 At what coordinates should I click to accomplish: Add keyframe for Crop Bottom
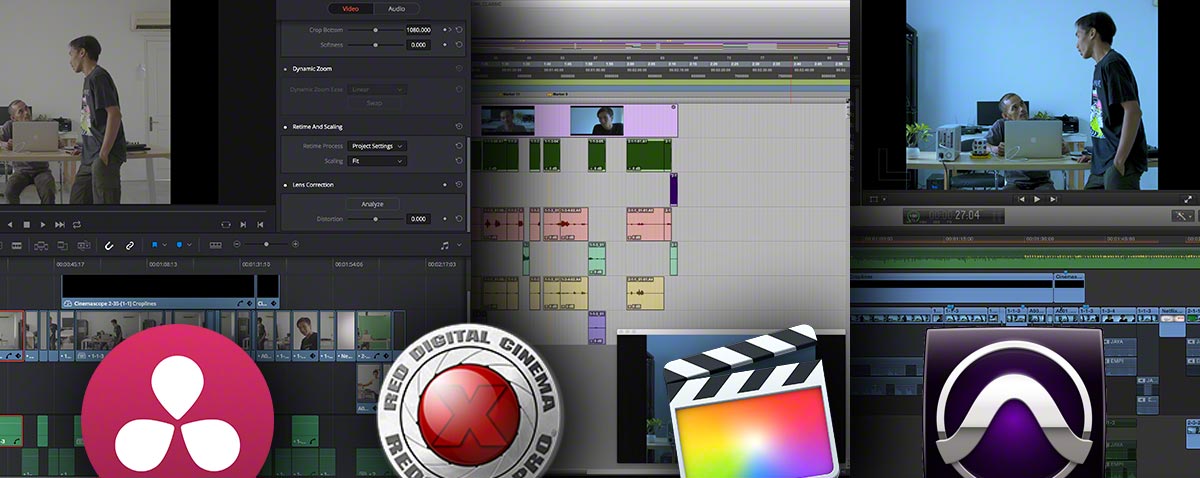(x=444, y=30)
